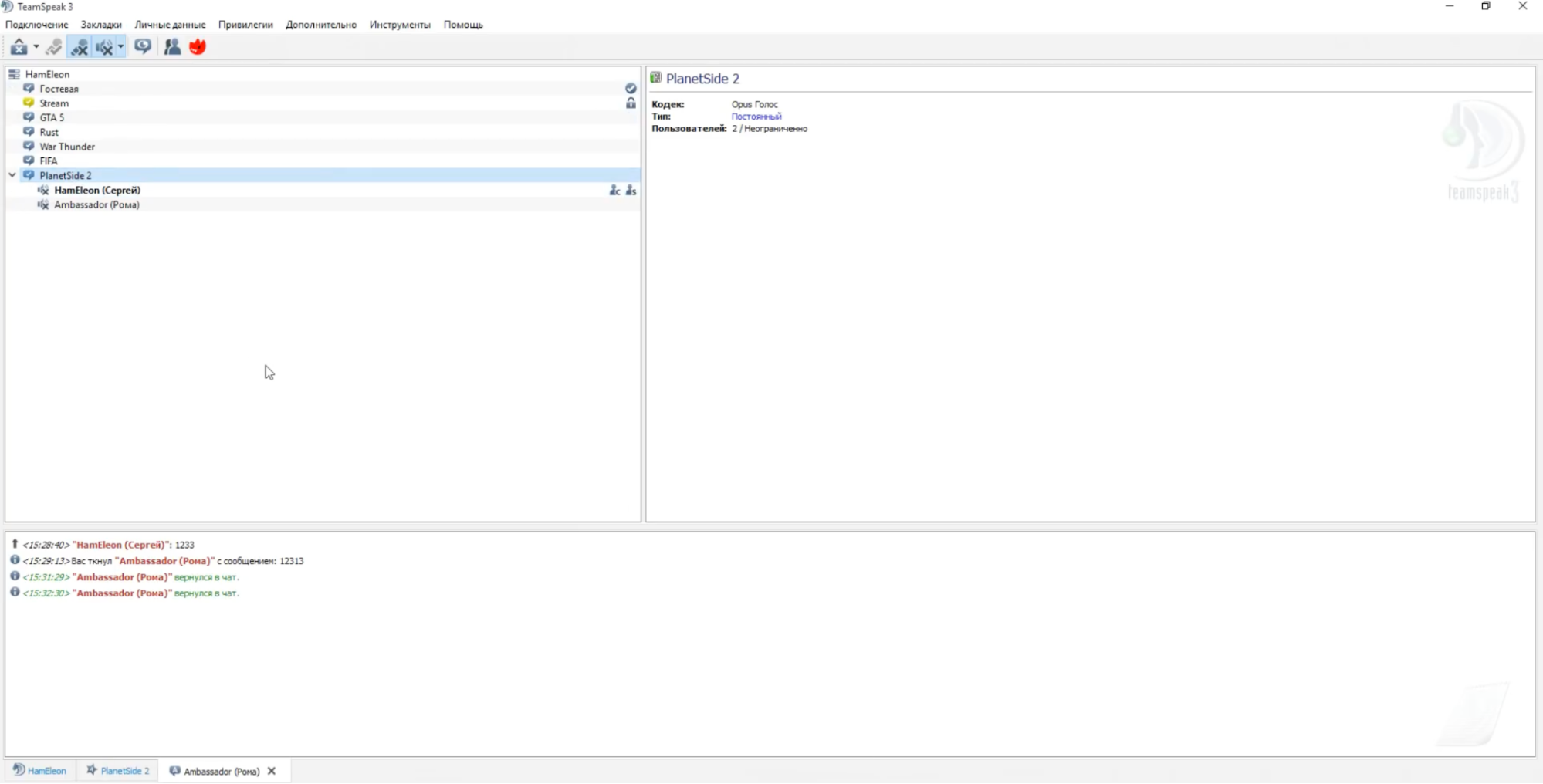Image resolution: width=1543 pixels, height=784 pixels.
Task: Open the whisper chat bubble toolbar icon
Action: pyautogui.click(x=143, y=47)
